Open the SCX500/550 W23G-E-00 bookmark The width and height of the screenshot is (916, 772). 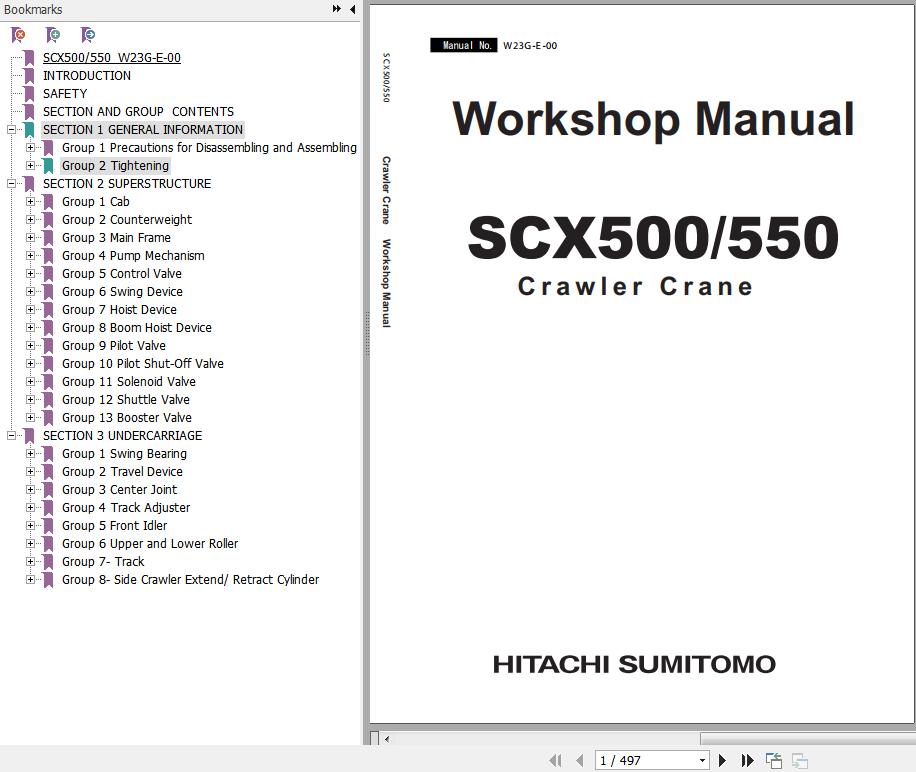[112, 58]
